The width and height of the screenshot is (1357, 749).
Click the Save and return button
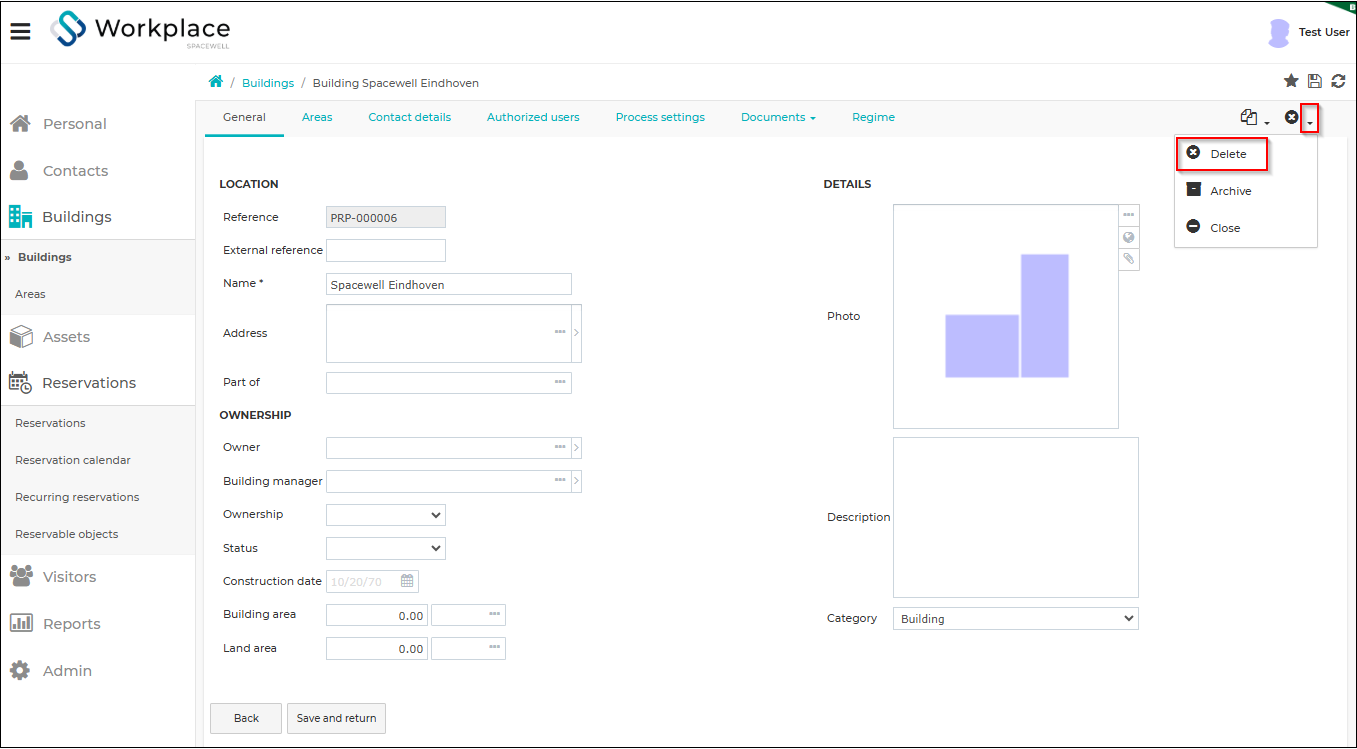coord(336,718)
